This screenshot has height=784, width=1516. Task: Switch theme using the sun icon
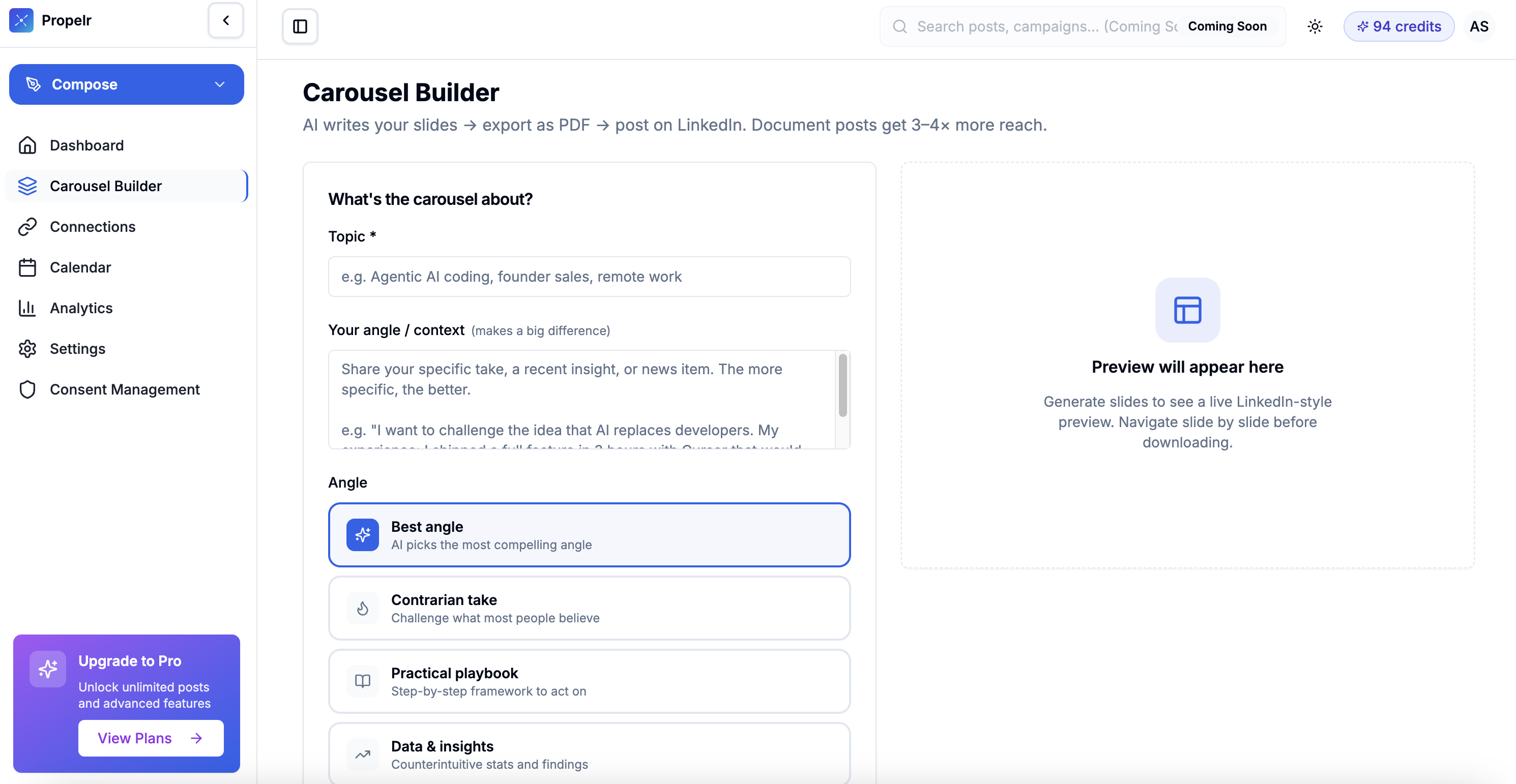point(1315,26)
